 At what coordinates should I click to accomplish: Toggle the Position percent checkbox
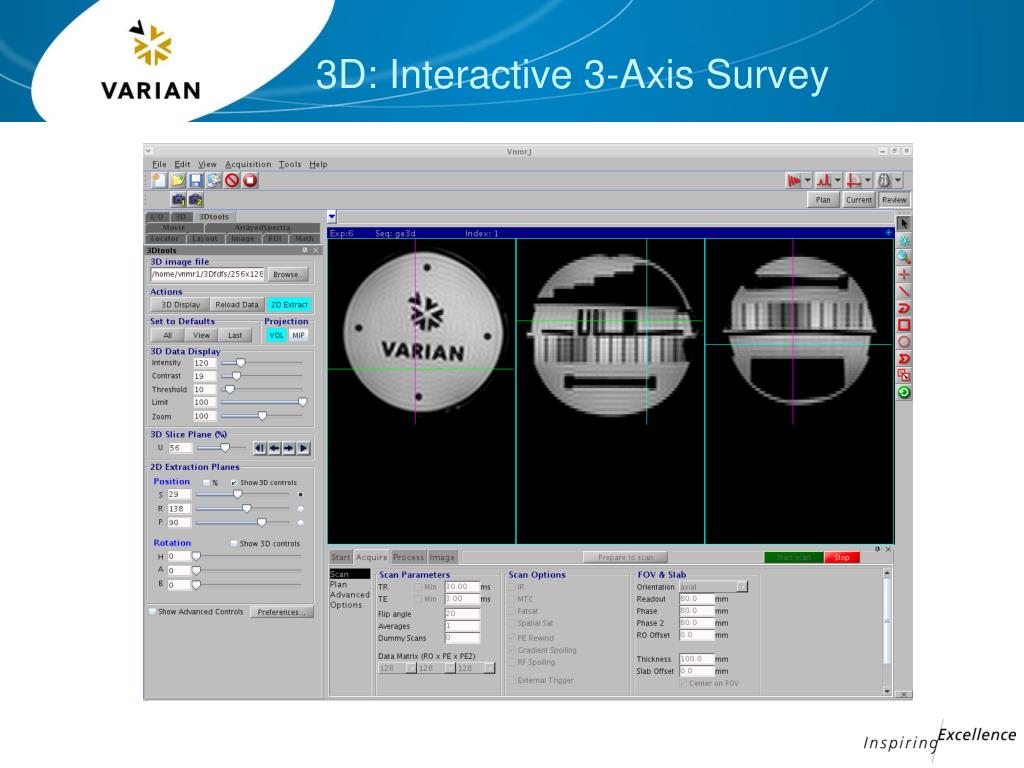click(x=206, y=483)
